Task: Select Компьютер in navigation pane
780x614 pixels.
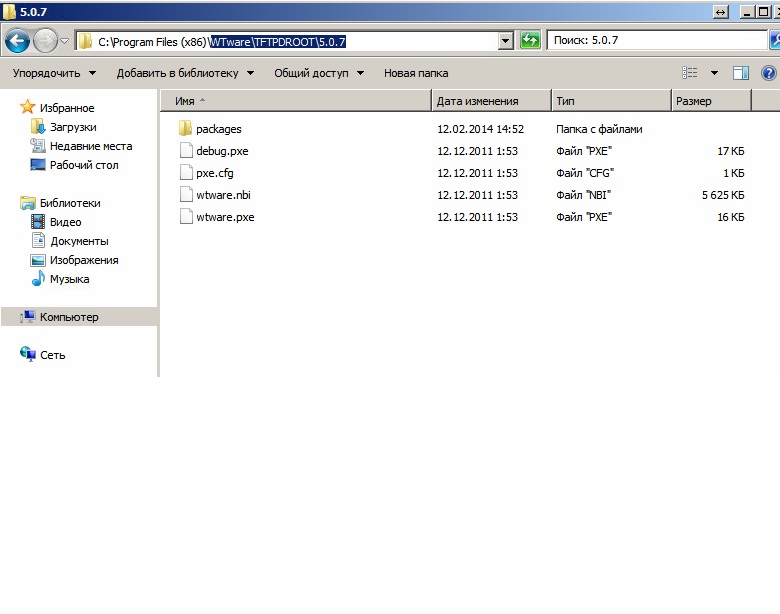Action: (x=69, y=317)
